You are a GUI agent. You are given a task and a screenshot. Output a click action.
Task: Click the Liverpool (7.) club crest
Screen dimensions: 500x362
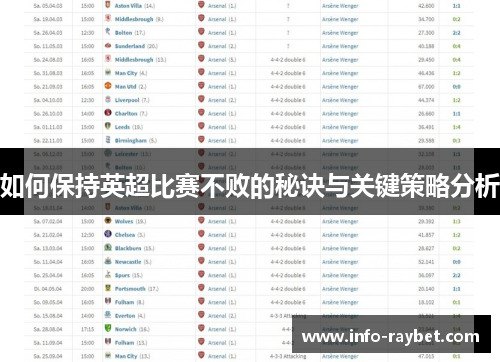point(108,99)
